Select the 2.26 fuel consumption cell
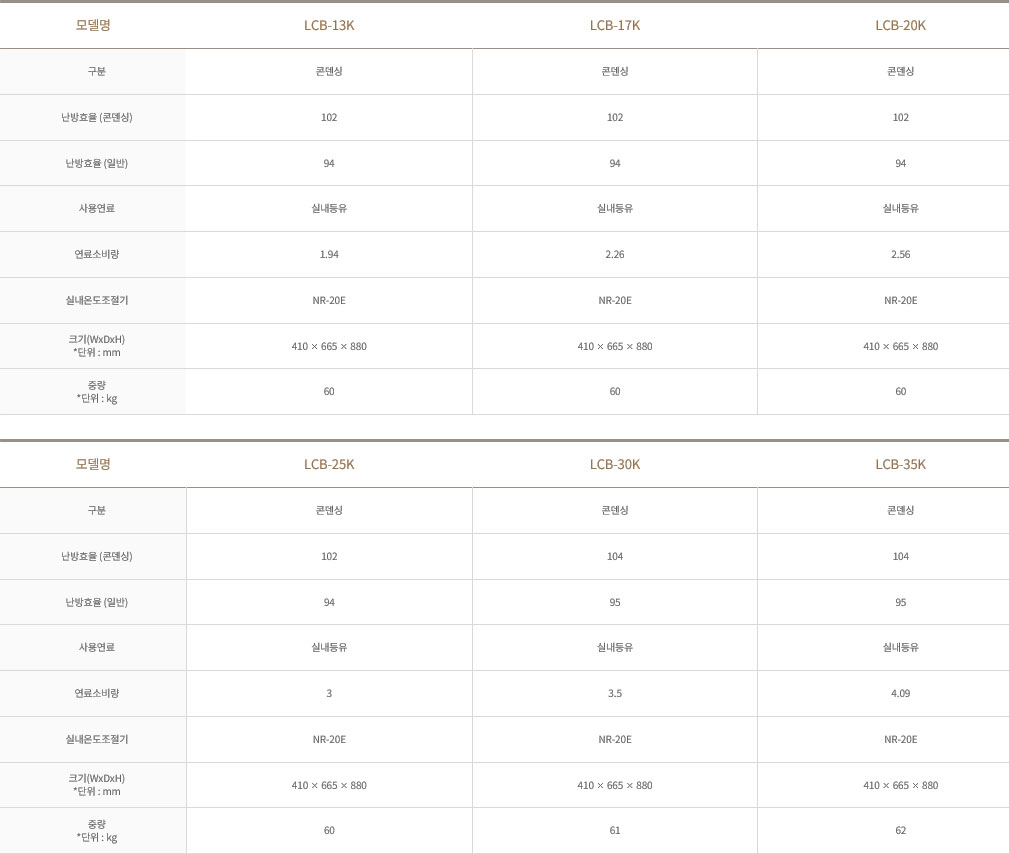 (x=615, y=254)
